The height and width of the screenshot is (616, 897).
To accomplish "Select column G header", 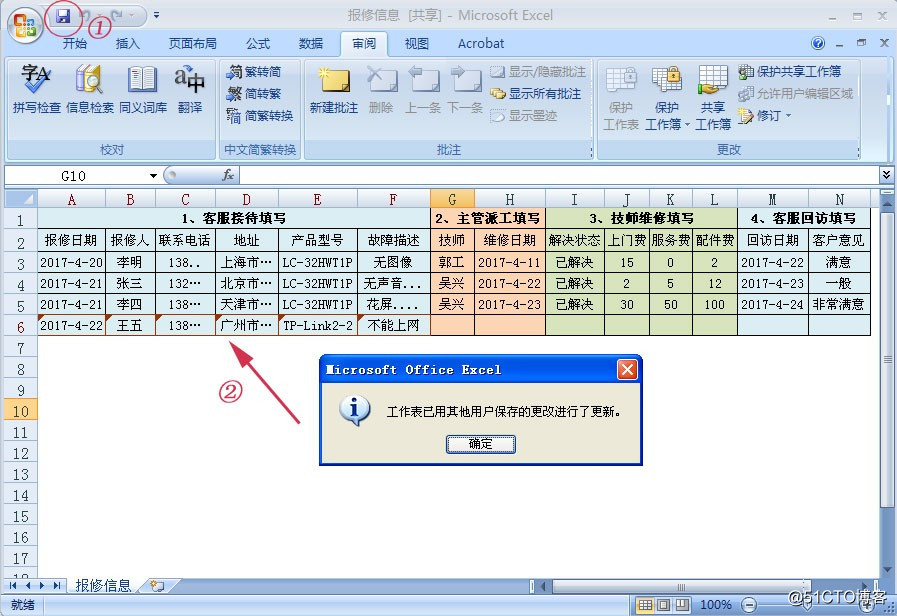I will click(x=452, y=199).
